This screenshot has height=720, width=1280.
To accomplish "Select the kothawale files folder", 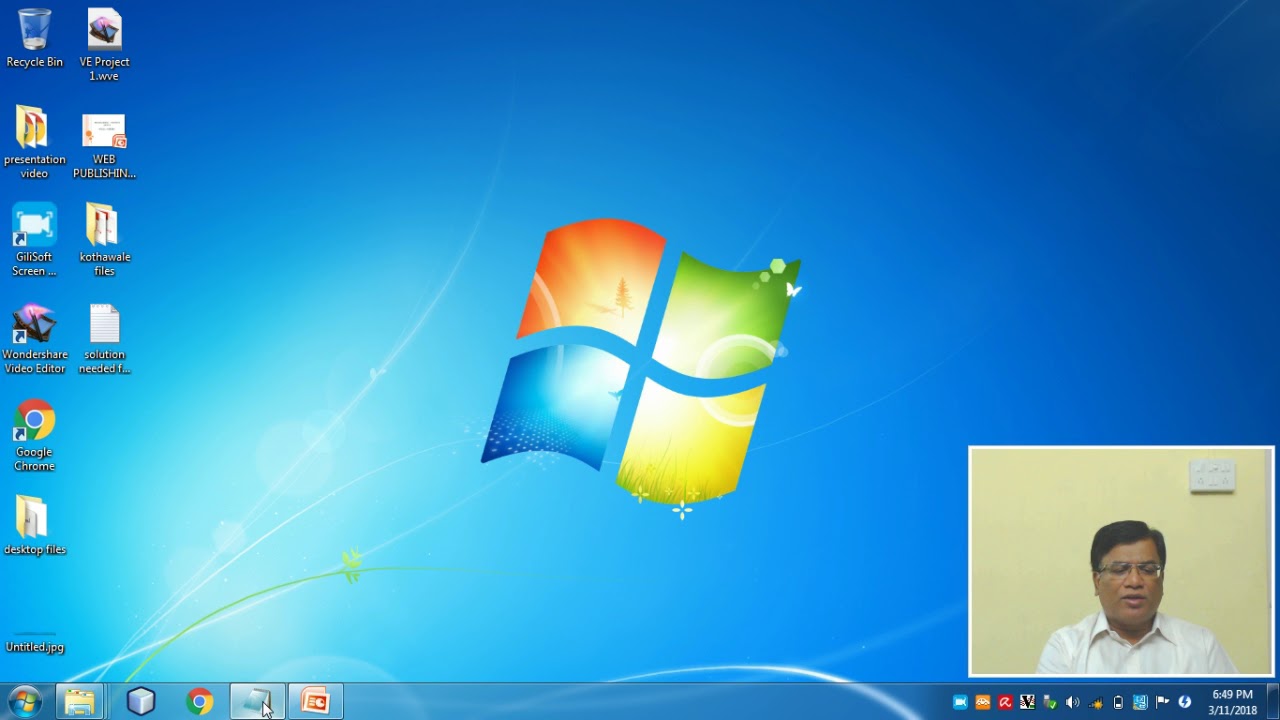I will coord(104,240).
